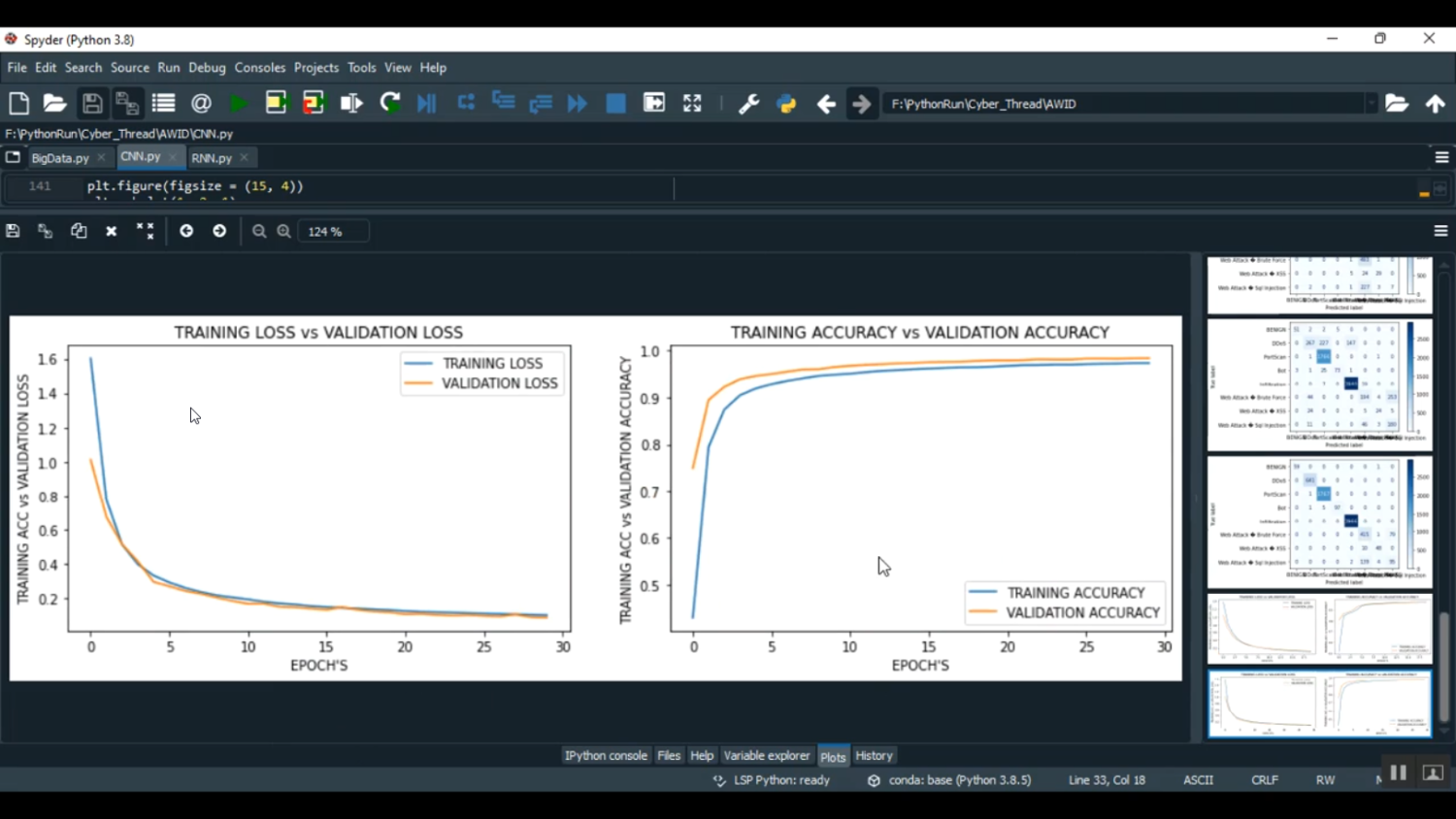Open the Plots pane options hamburger menu

point(1440,231)
